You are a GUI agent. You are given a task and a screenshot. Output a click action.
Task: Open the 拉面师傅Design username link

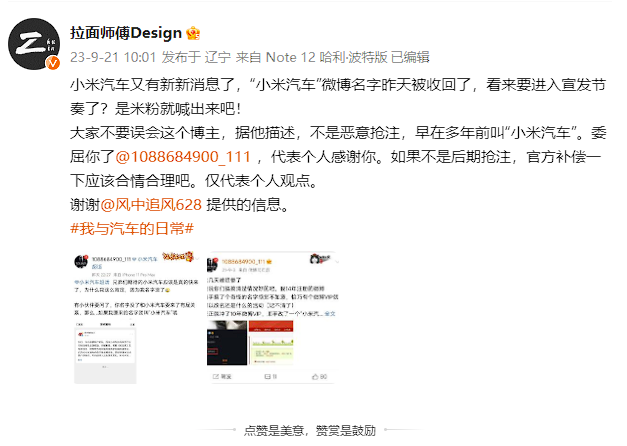126,33
